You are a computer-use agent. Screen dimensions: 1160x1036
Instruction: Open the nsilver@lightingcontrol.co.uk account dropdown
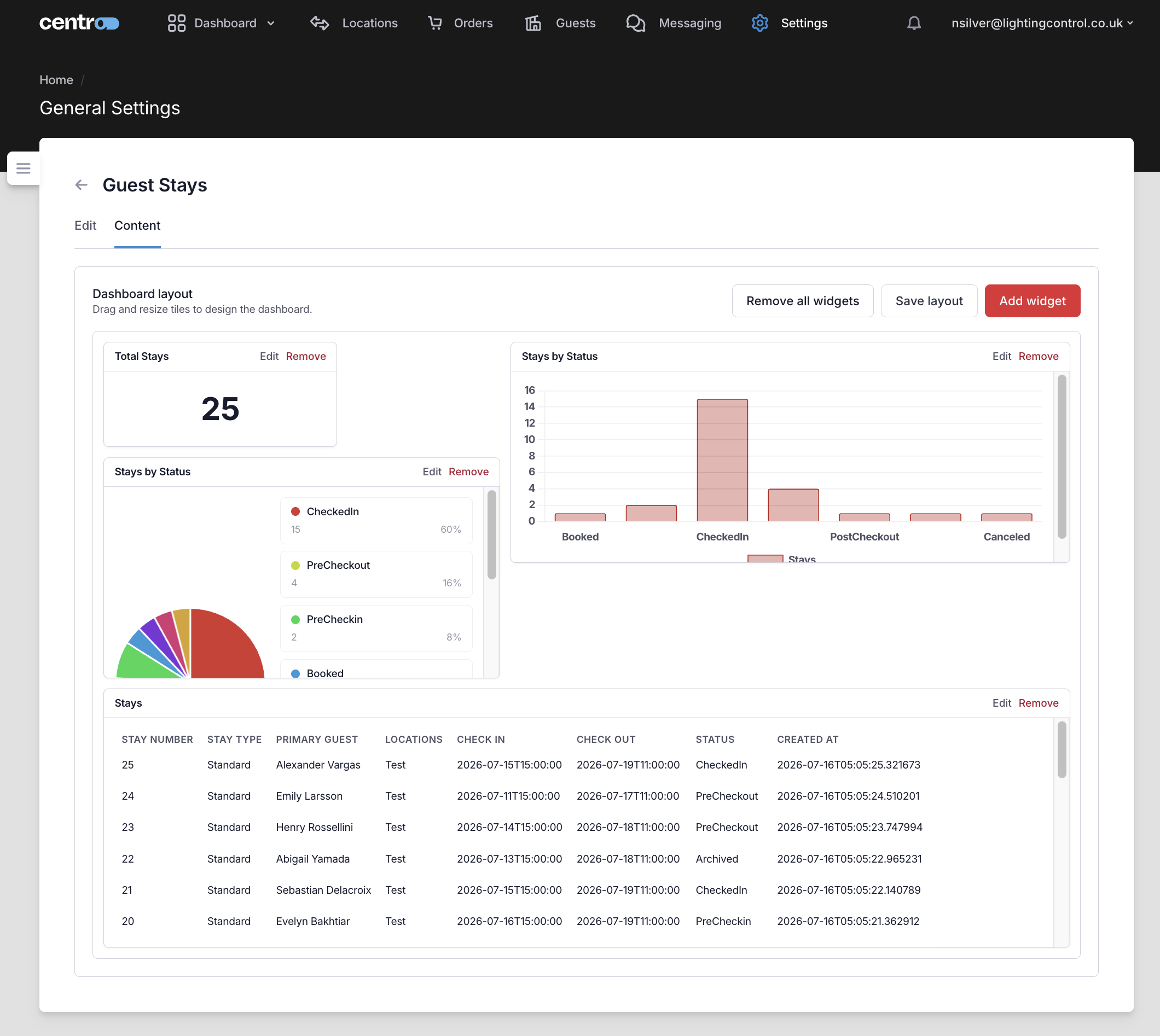[x=1042, y=23]
